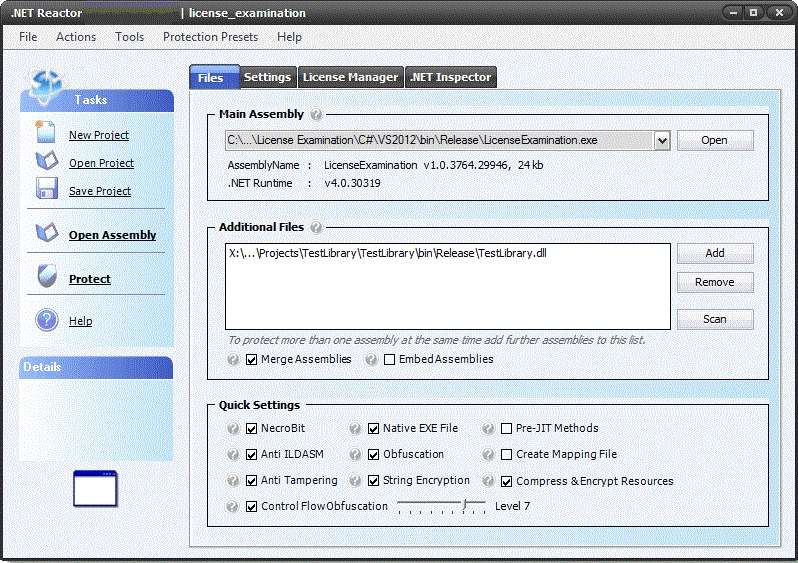Click the help icon next to String Encryption

355,480
